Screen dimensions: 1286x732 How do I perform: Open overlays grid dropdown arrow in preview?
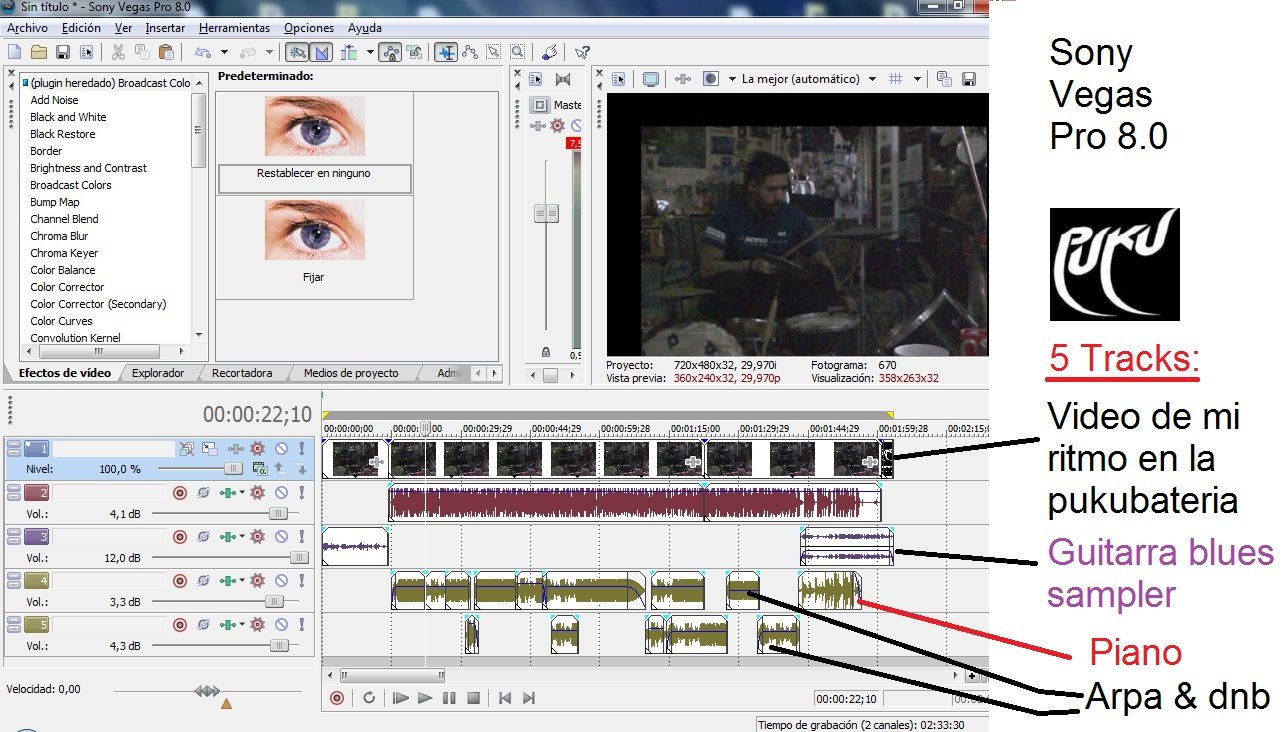tap(915, 79)
